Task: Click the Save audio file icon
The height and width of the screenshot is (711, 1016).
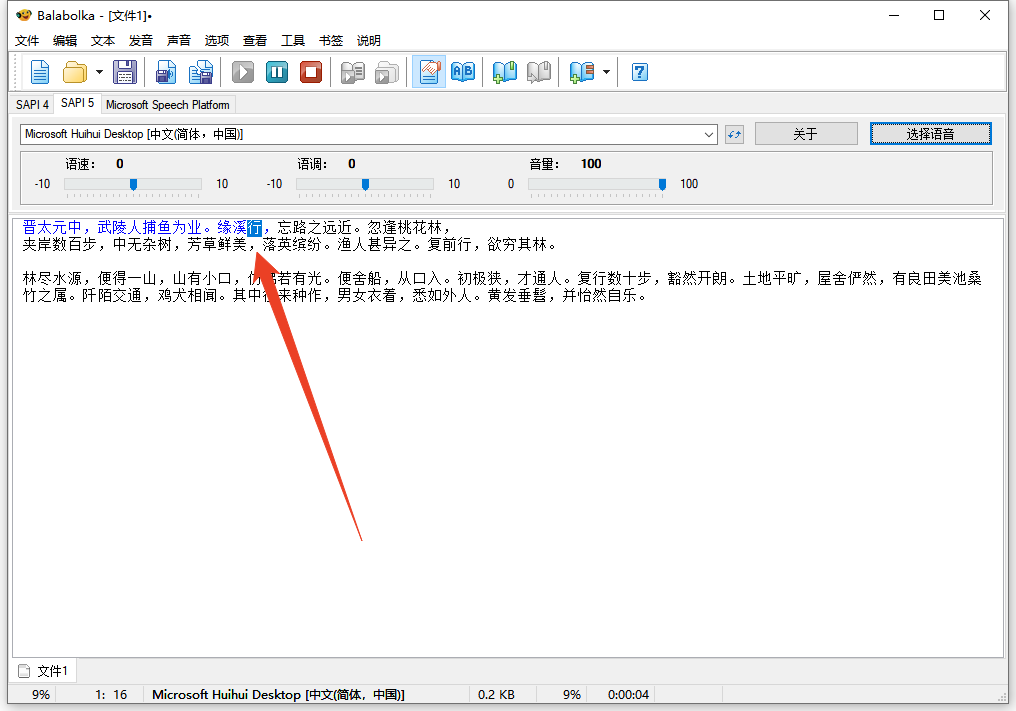Action: [166, 72]
